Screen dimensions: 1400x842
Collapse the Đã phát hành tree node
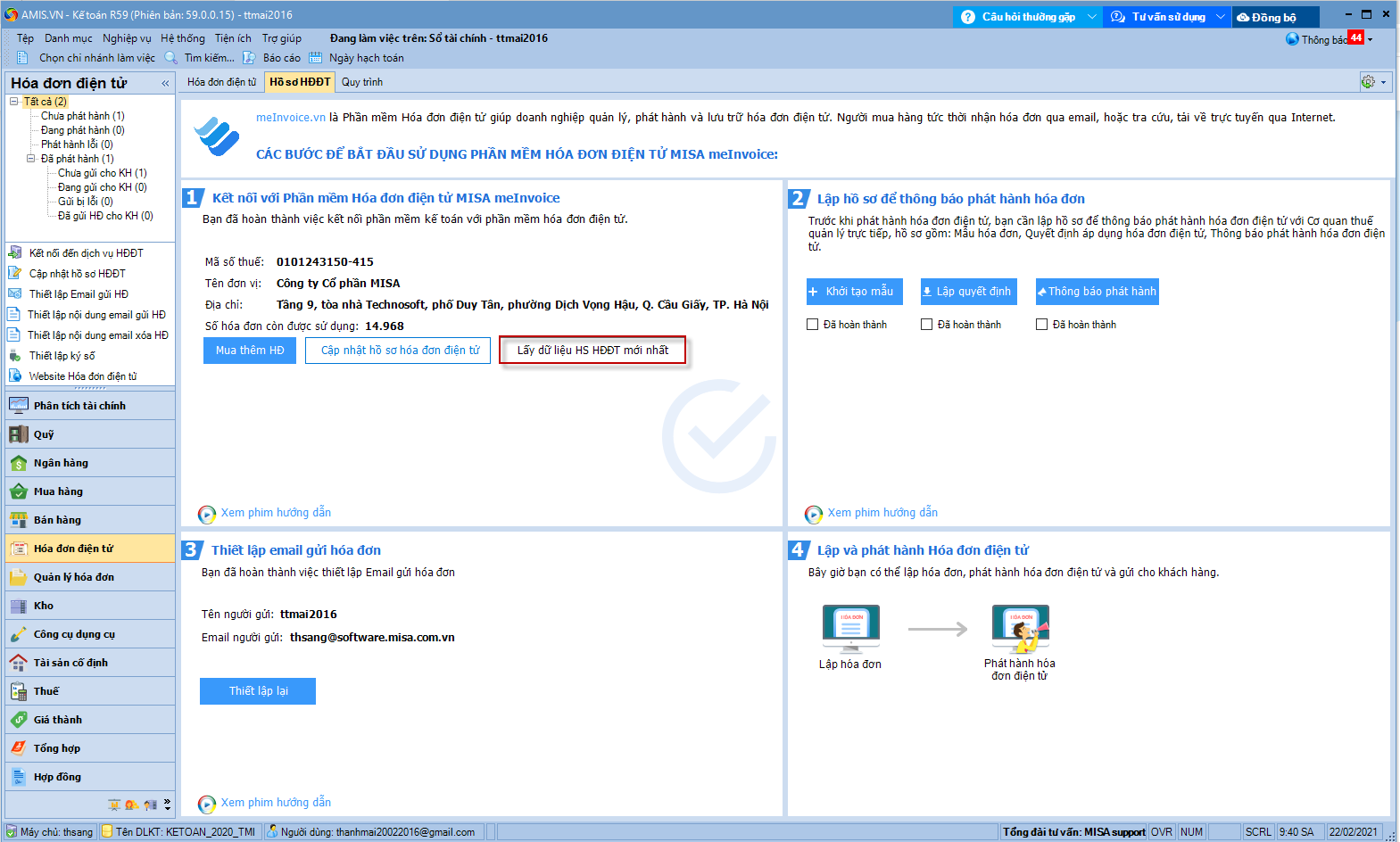pos(31,159)
